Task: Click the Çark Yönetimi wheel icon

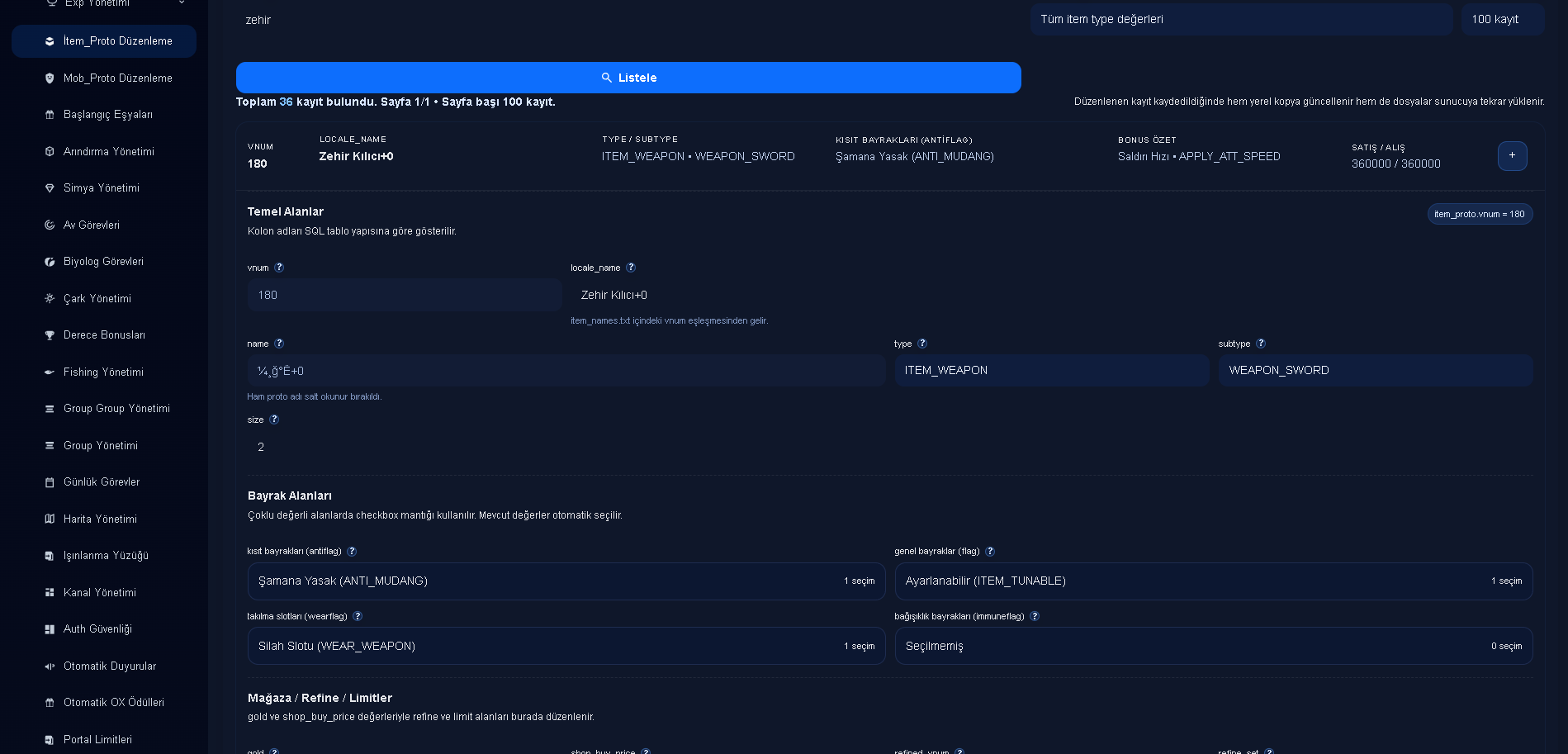Action: click(50, 299)
